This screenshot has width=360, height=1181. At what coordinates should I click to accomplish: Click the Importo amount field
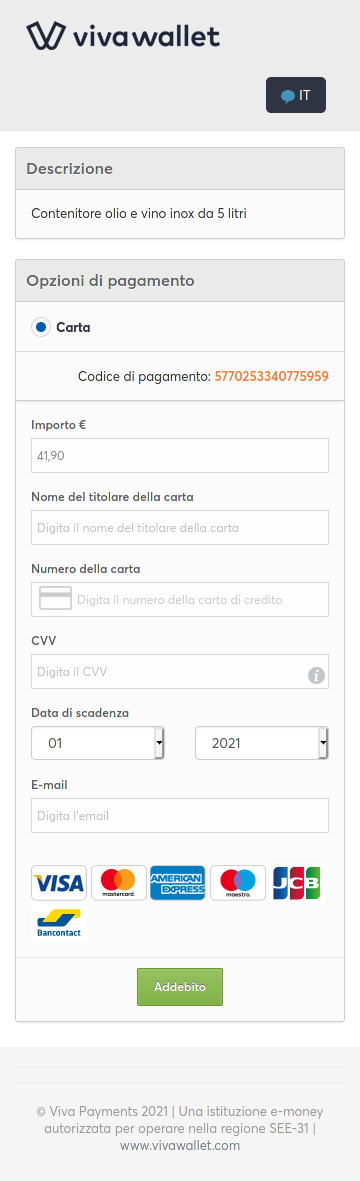(x=180, y=456)
